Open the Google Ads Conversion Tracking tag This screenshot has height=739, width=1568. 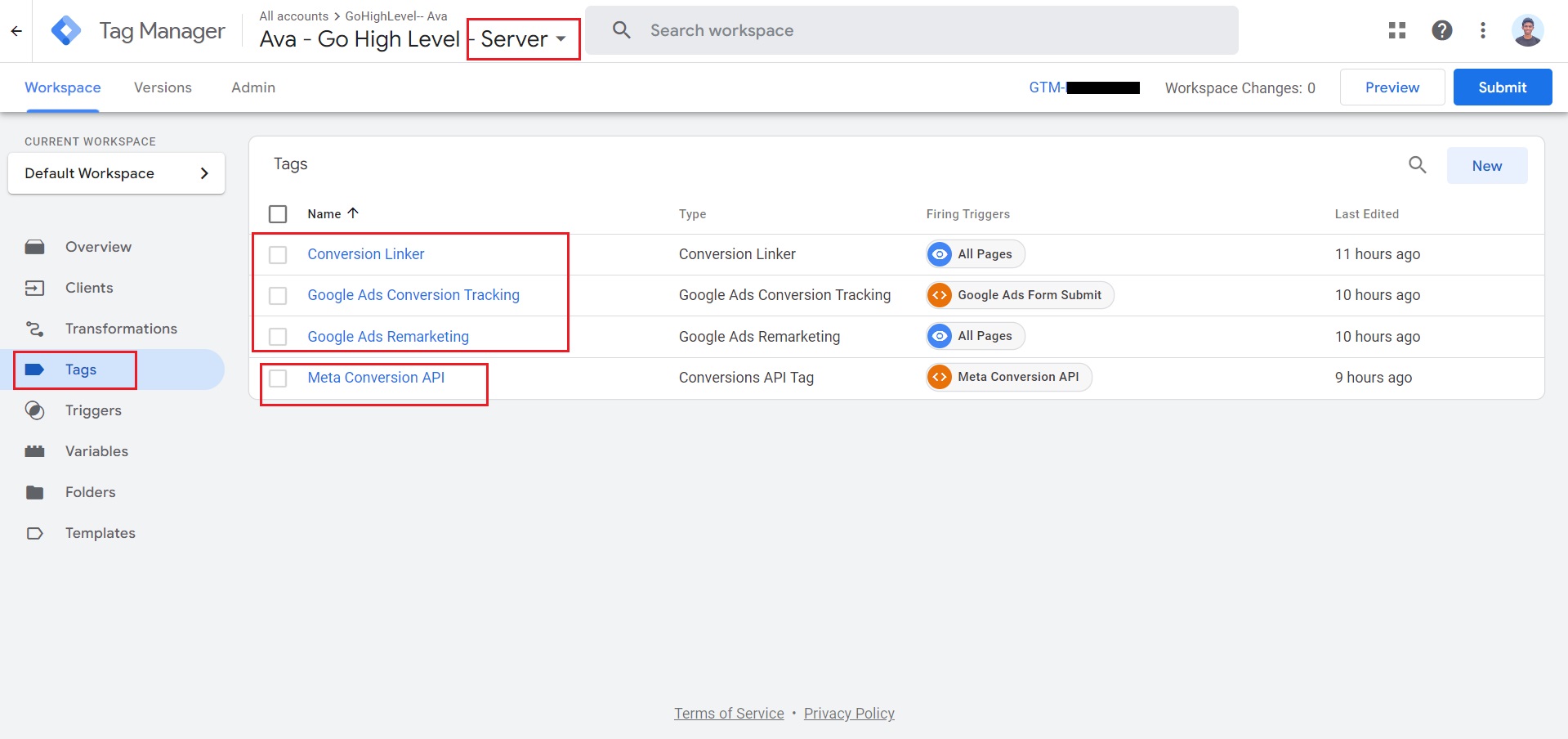tap(413, 295)
